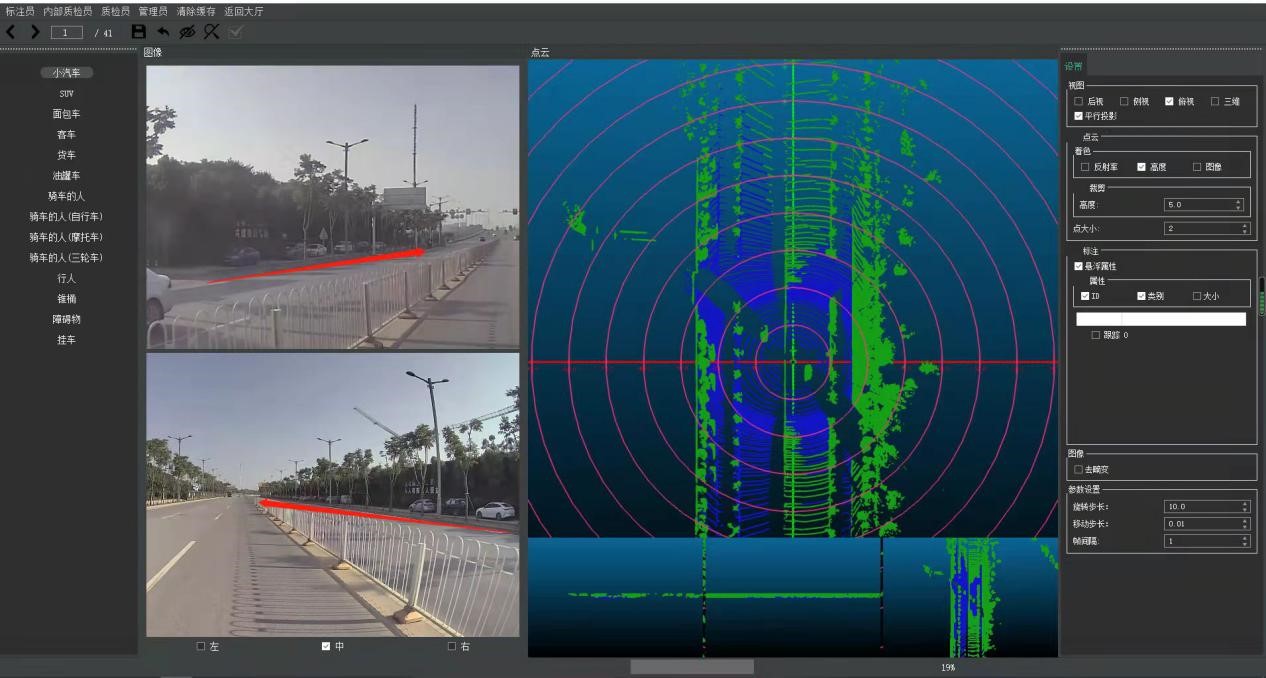Image resolution: width=1266 pixels, height=678 pixels.
Task: Select the 小汽车 category button
Action: point(66,73)
